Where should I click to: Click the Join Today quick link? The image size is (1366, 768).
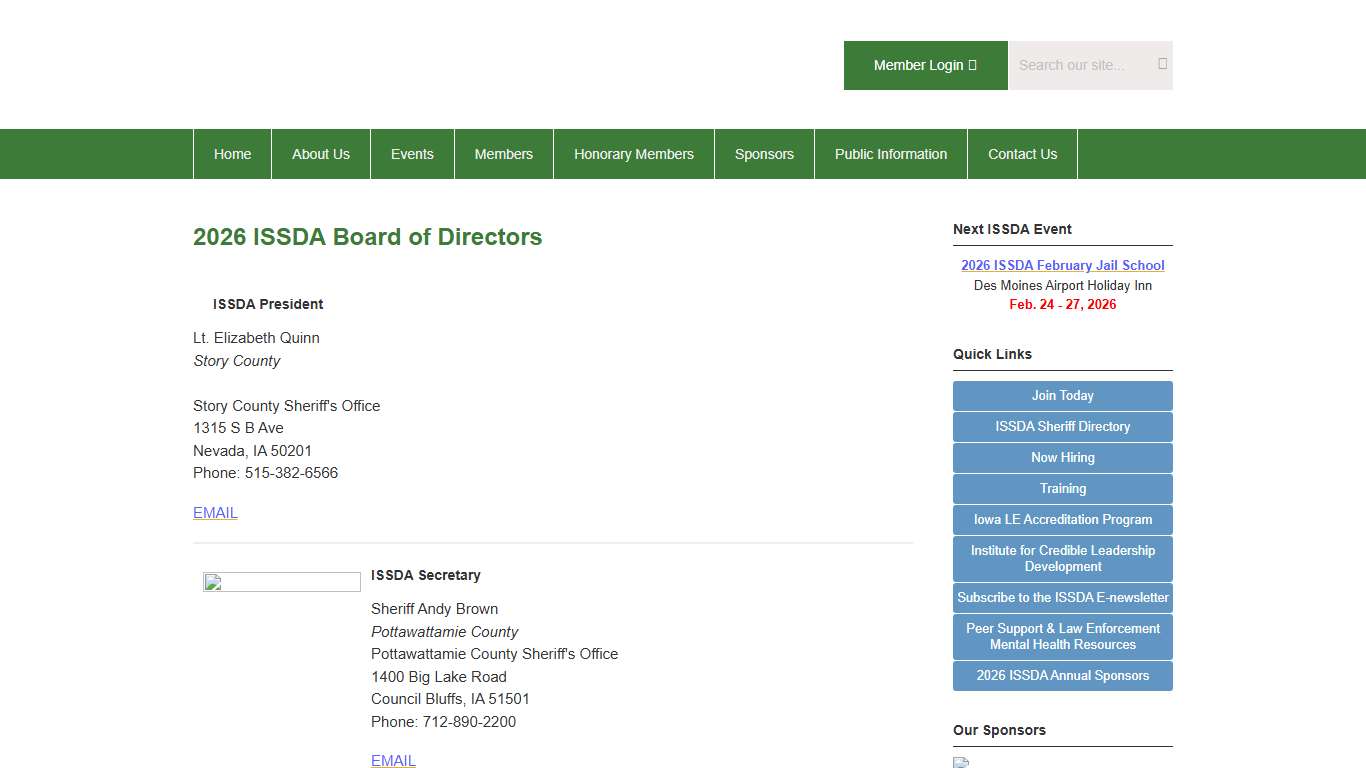click(x=1062, y=395)
